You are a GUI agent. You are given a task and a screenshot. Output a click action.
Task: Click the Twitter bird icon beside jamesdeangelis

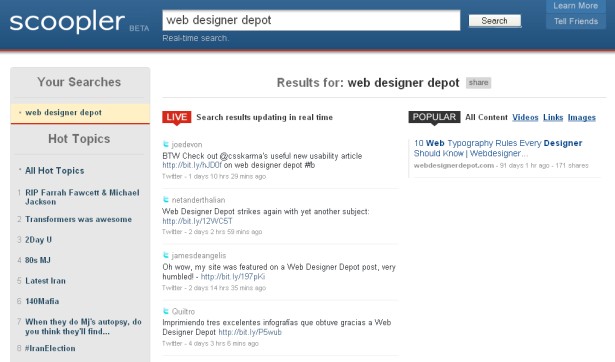(x=166, y=255)
